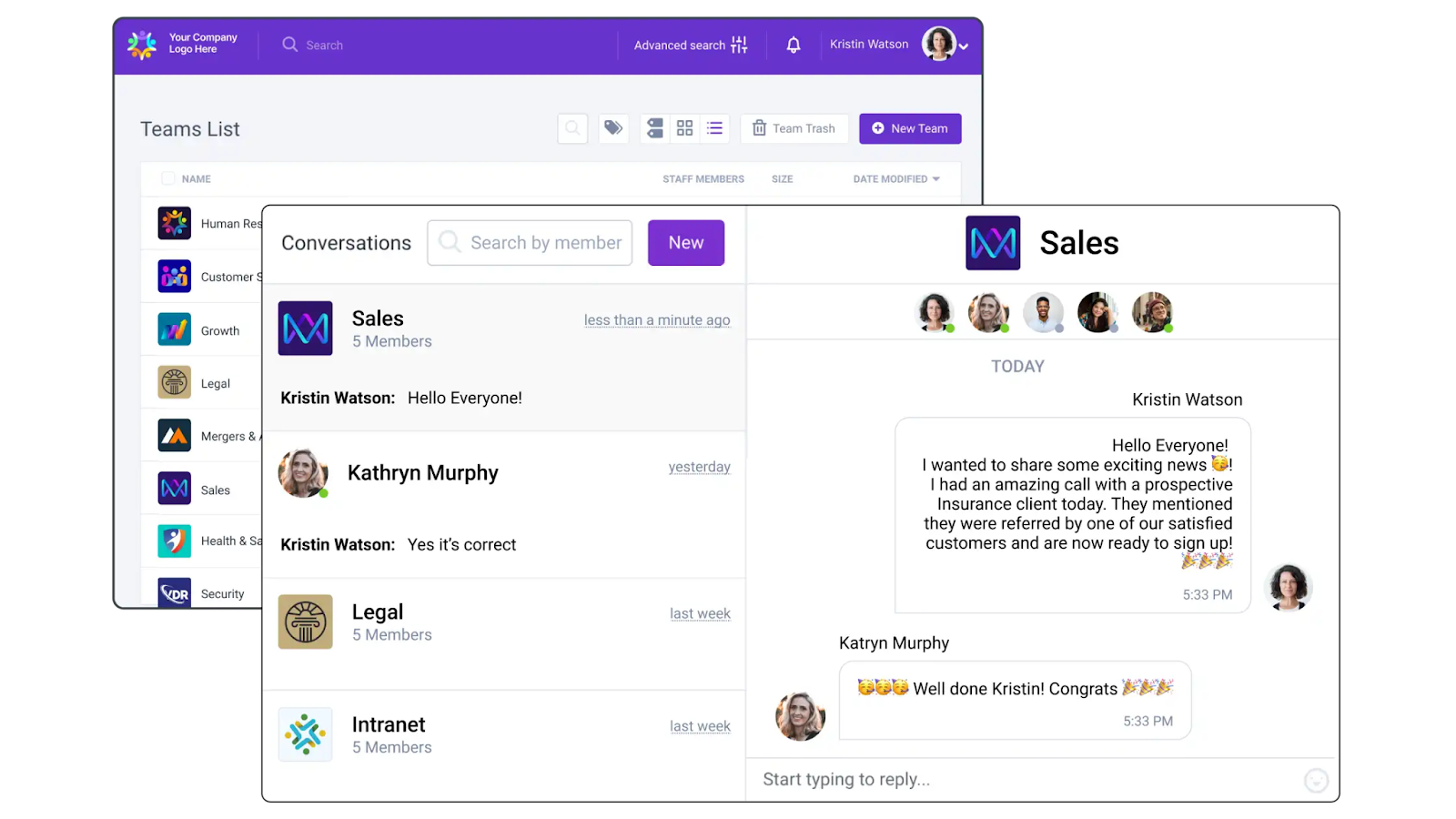This screenshot has width=1456, height=819.
Task: Click the Mergers & Acquisitions team icon
Action: point(174,435)
